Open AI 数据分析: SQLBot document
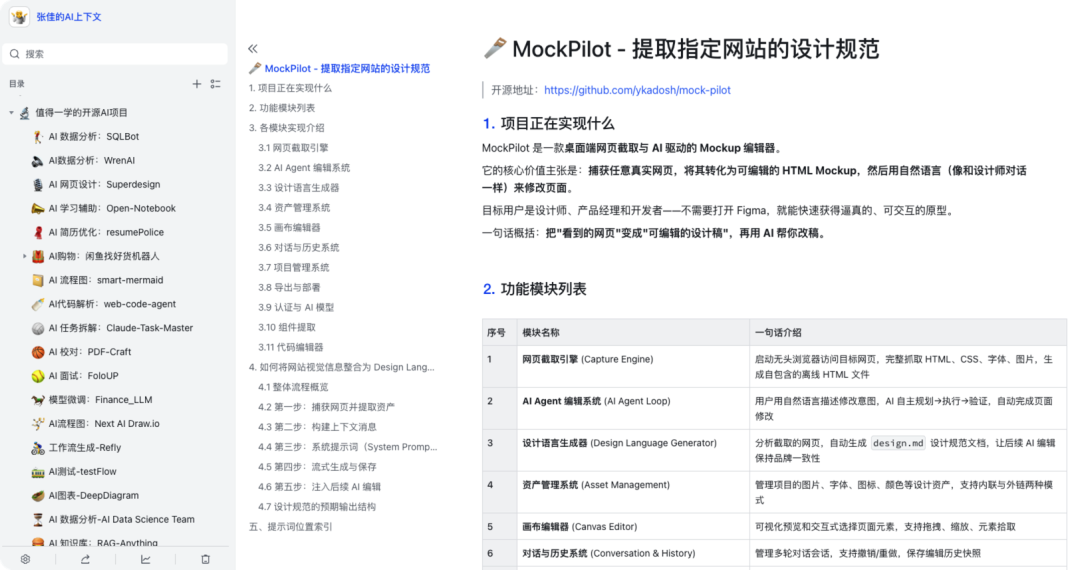 (x=94, y=136)
